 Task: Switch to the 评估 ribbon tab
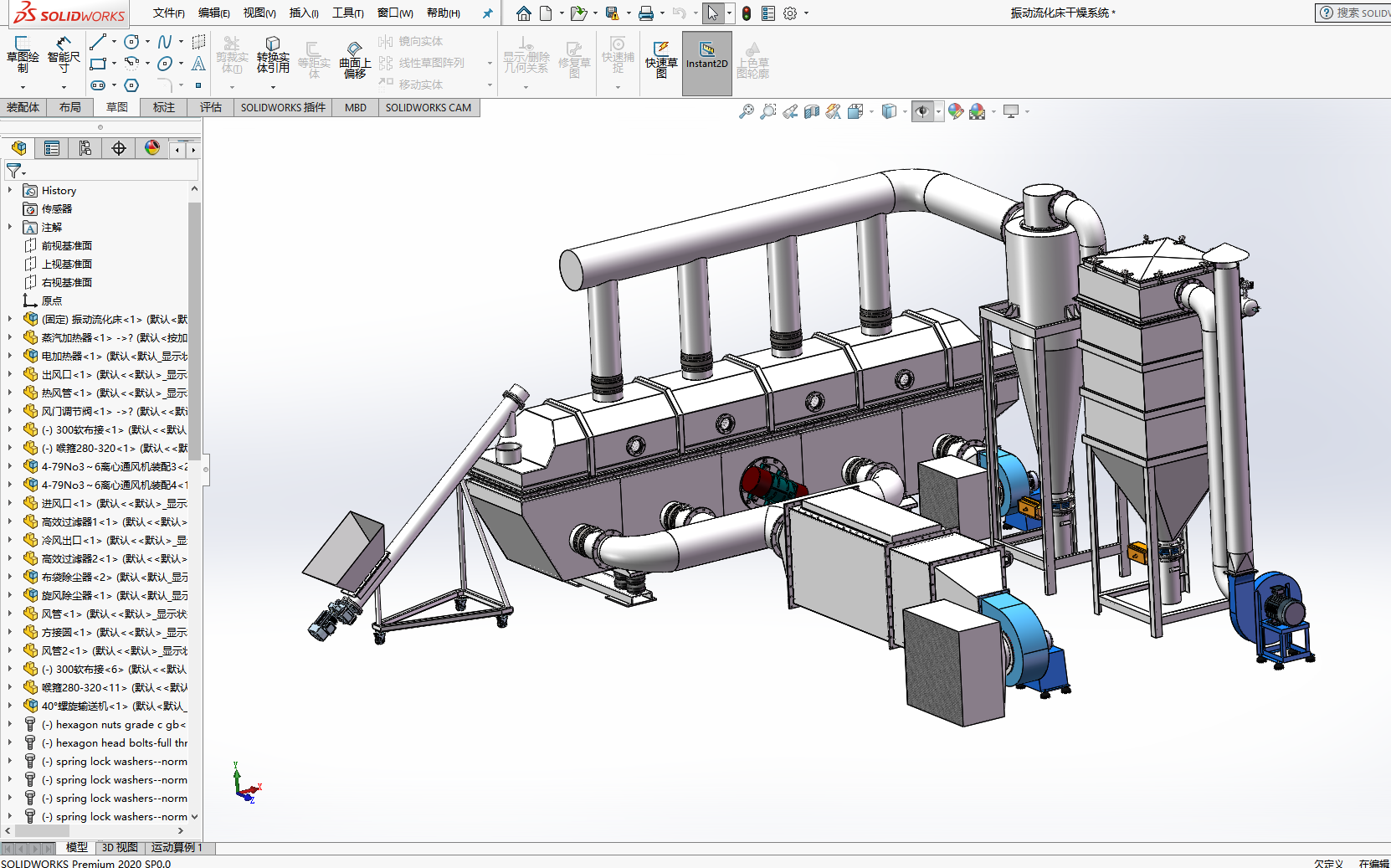coord(210,107)
